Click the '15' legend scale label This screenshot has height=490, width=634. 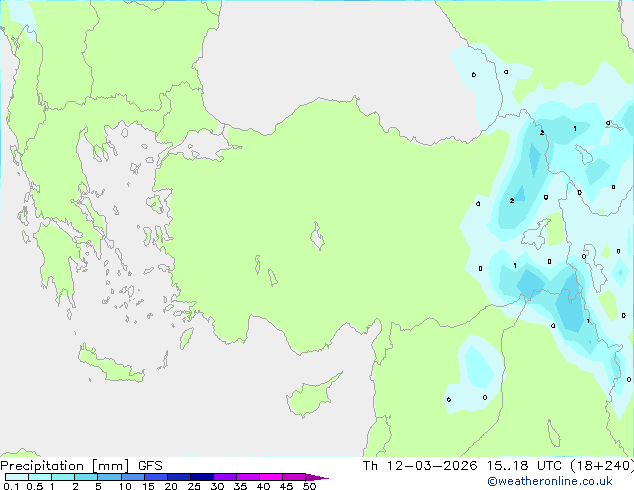pos(148,486)
